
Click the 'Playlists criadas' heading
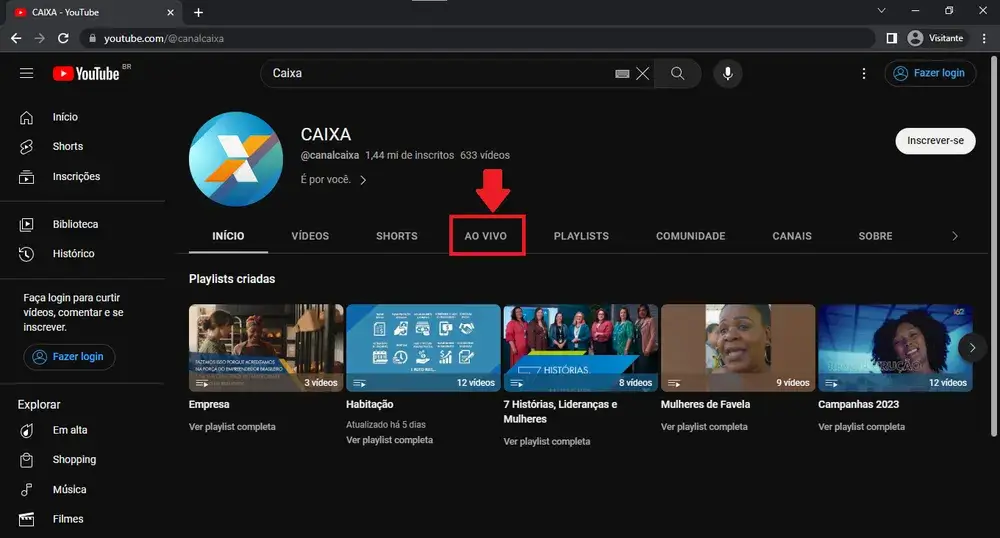click(x=232, y=279)
